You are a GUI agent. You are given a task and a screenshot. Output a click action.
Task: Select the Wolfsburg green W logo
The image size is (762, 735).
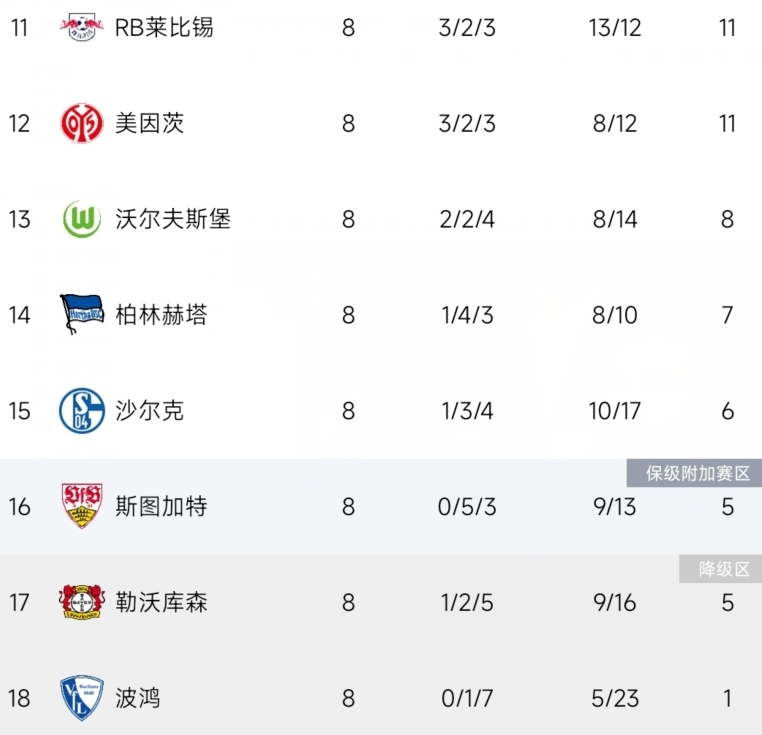pyautogui.click(x=82, y=219)
